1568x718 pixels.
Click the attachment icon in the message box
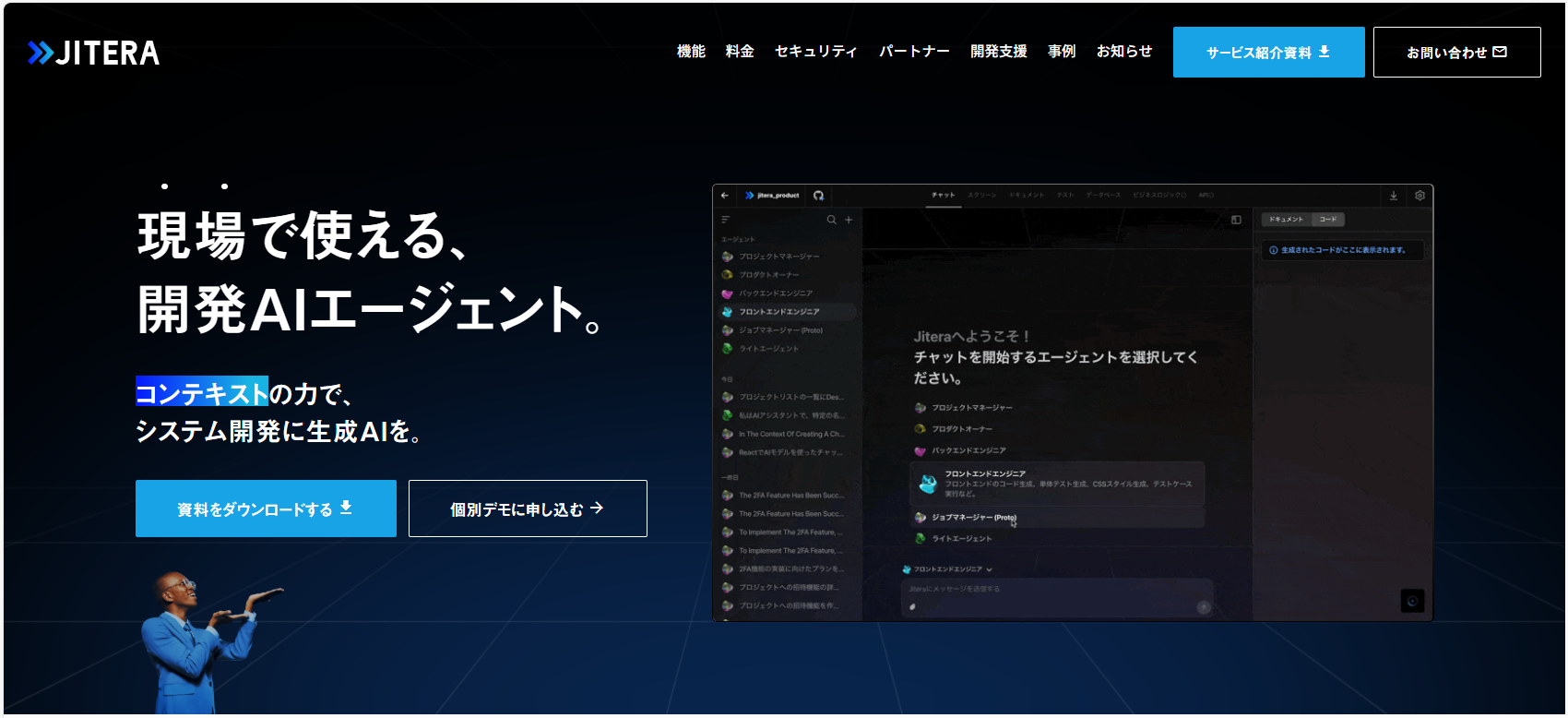(x=913, y=607)
